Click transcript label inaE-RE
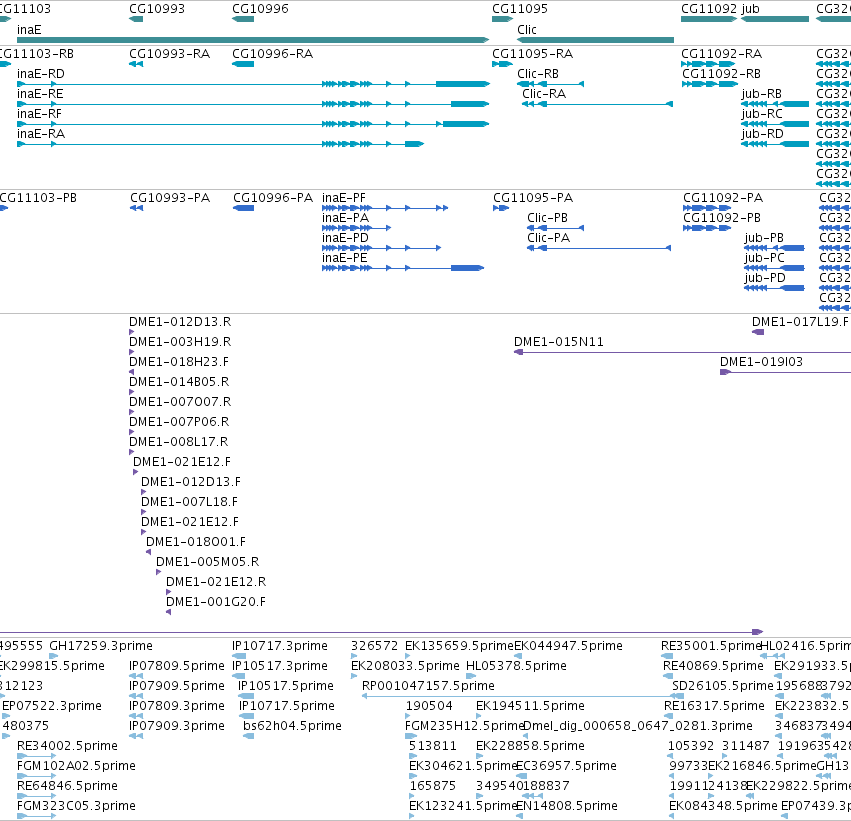This screenshot has width=851, height=821. (x=40, y=94)
